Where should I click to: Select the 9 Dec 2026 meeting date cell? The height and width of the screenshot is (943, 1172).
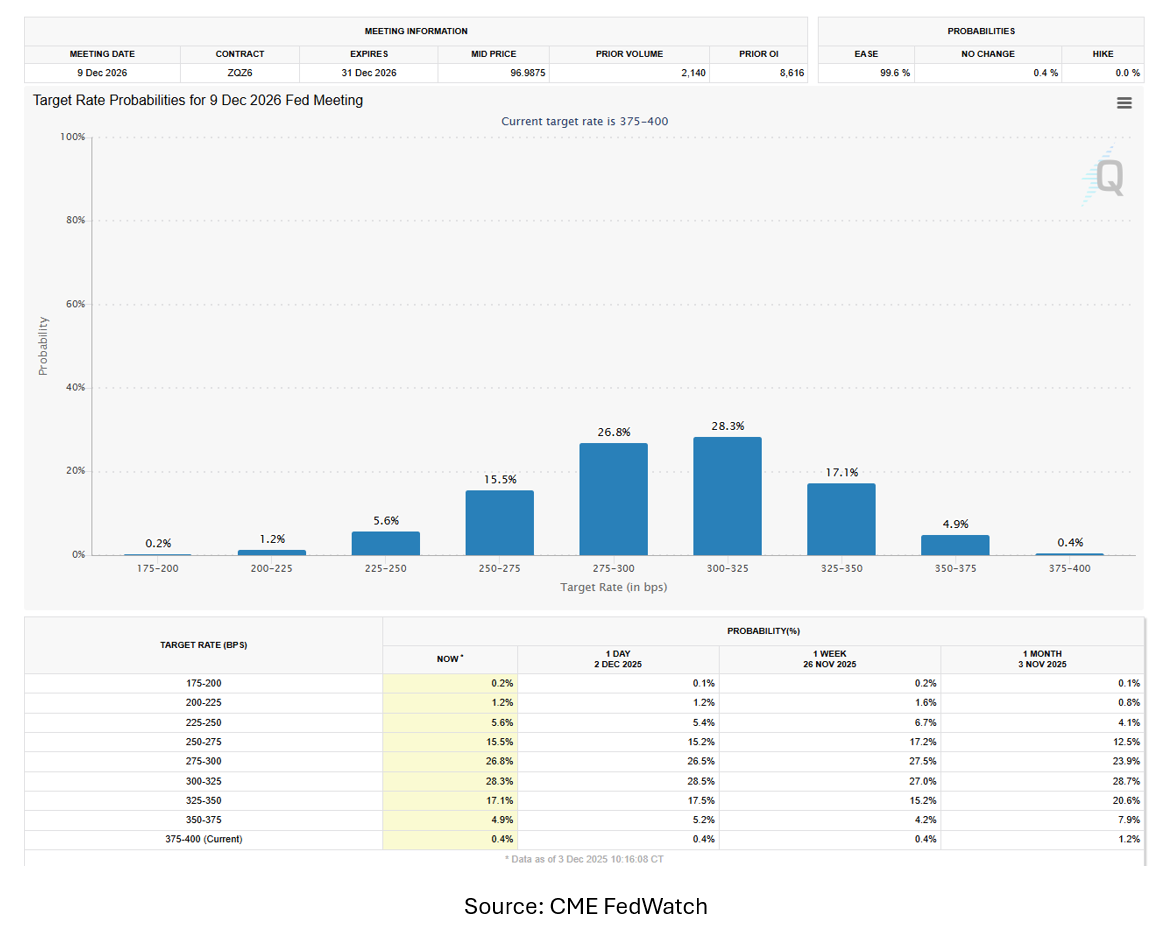coord(102,73)
